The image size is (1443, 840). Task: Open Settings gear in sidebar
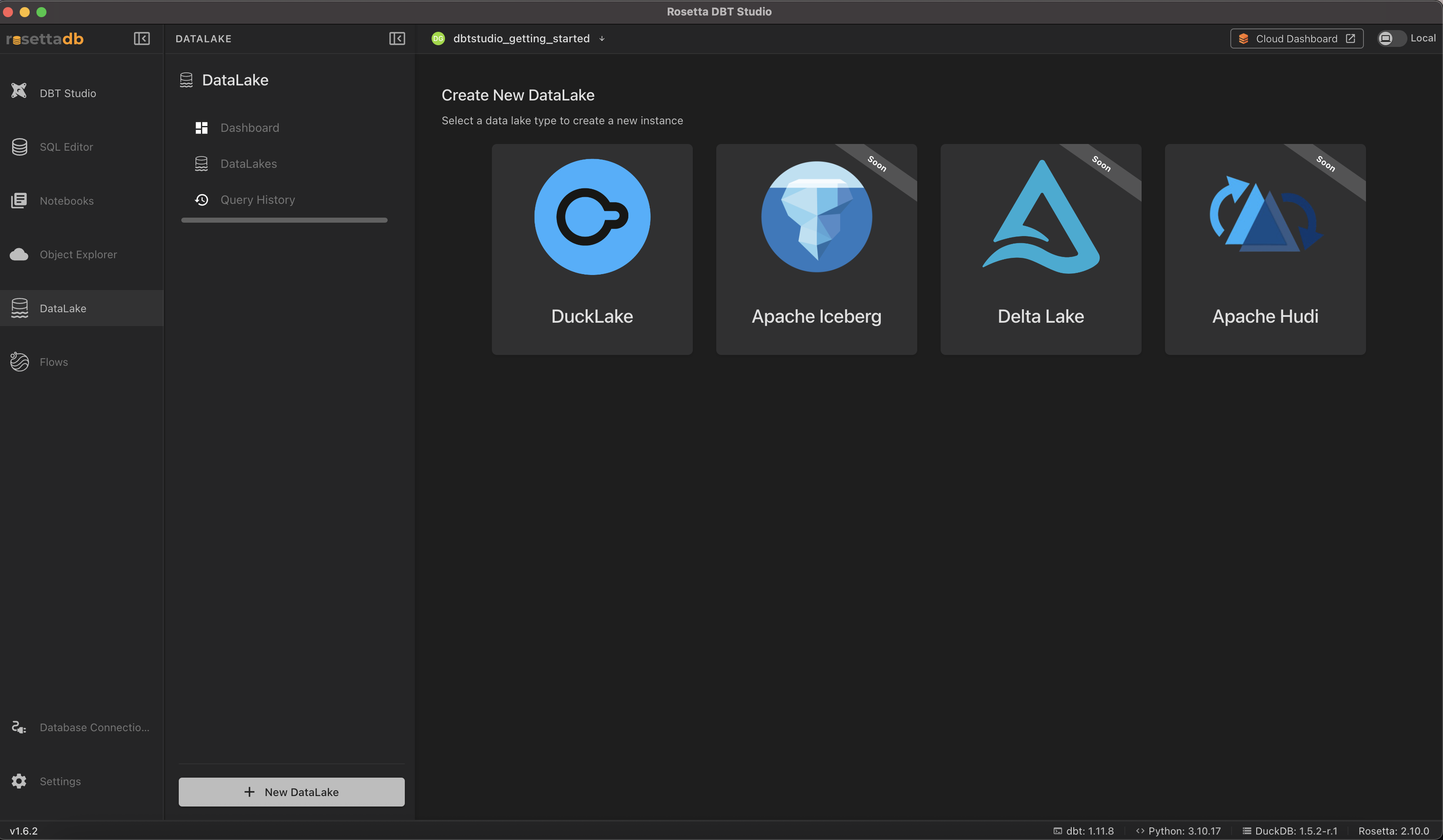(19, 781)
